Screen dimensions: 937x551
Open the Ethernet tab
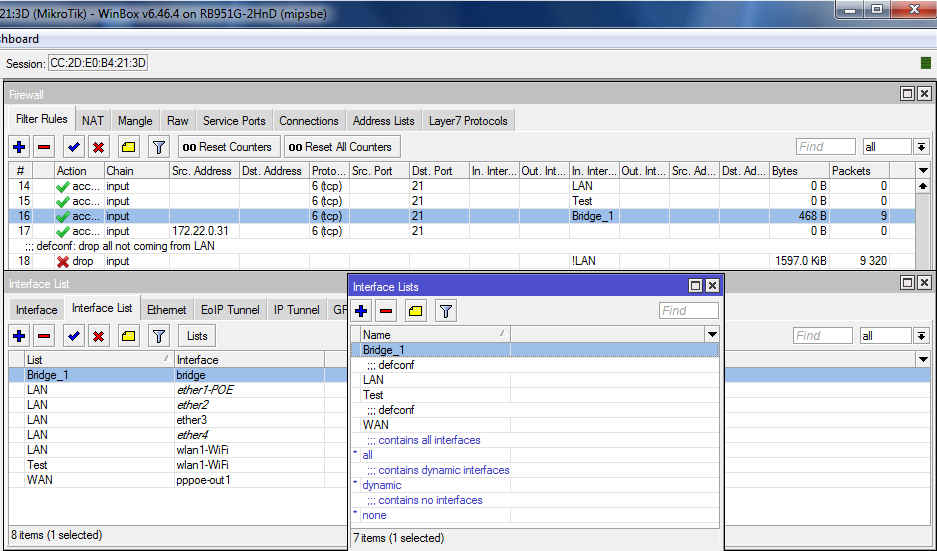(167, 310)
